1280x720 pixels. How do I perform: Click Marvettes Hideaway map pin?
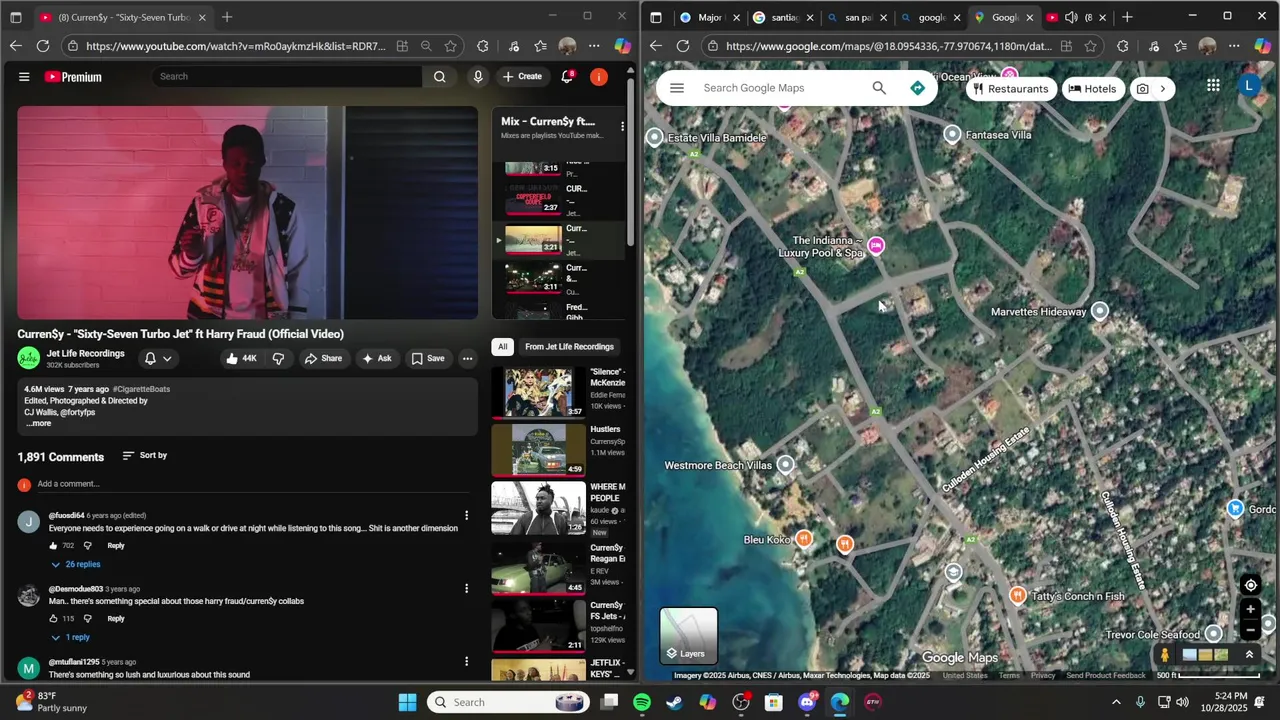click(1100, 312)
